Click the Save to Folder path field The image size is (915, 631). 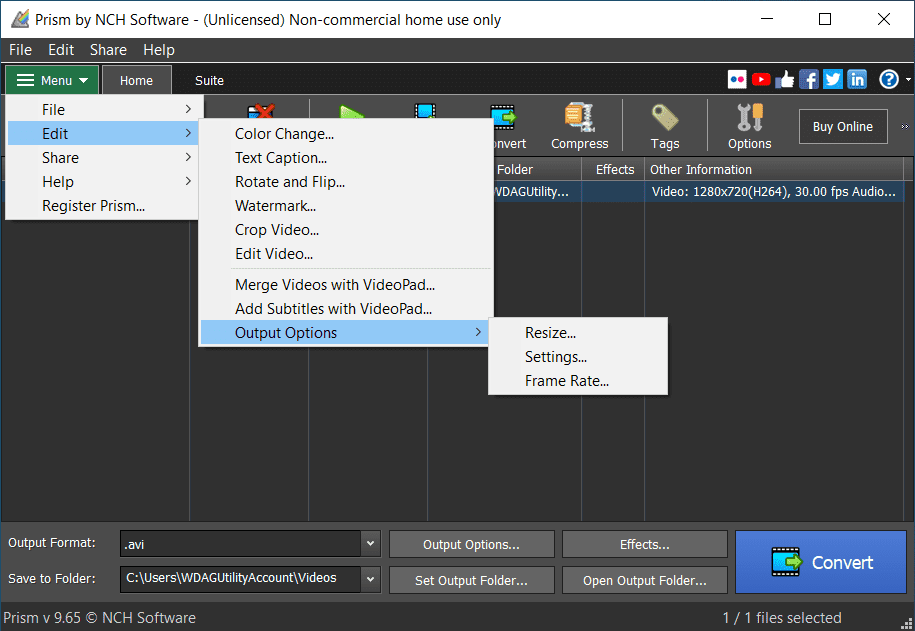240,580
